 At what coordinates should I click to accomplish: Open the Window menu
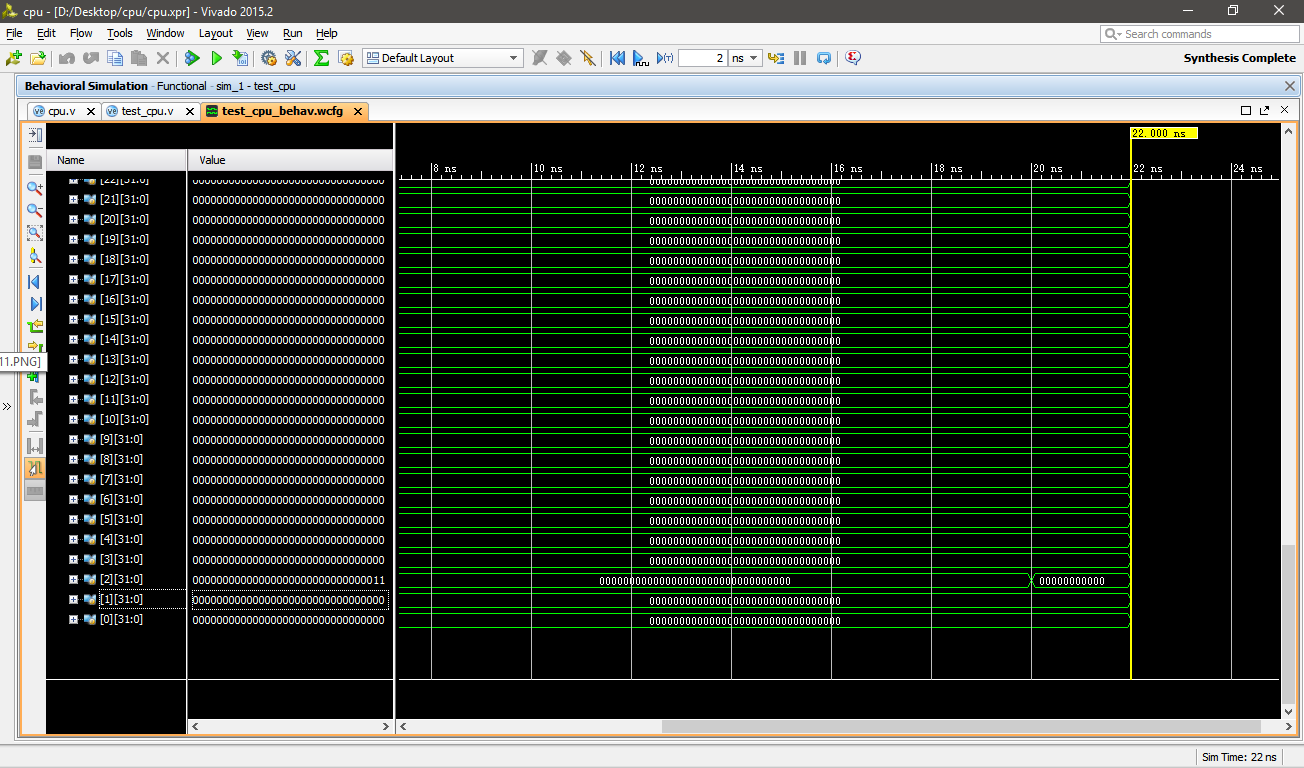pos(165,33)
